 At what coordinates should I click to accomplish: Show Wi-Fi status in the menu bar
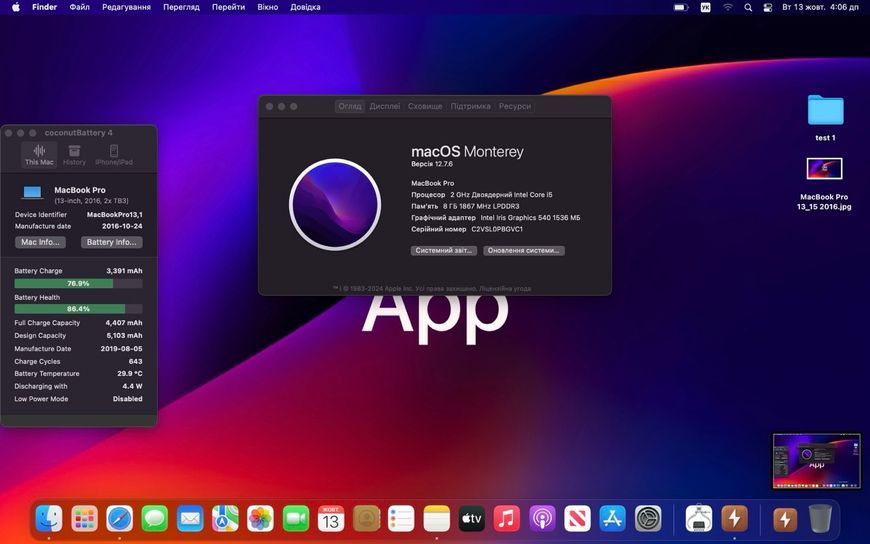click(x=727, y=7)
